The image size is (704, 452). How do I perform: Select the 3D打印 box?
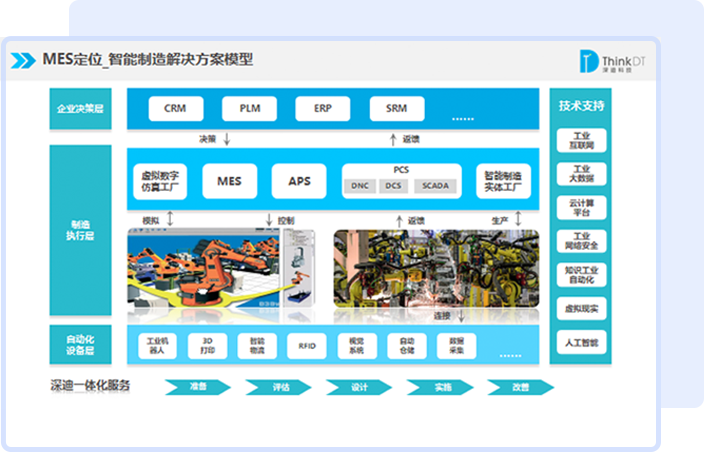(x=207, y=346)
